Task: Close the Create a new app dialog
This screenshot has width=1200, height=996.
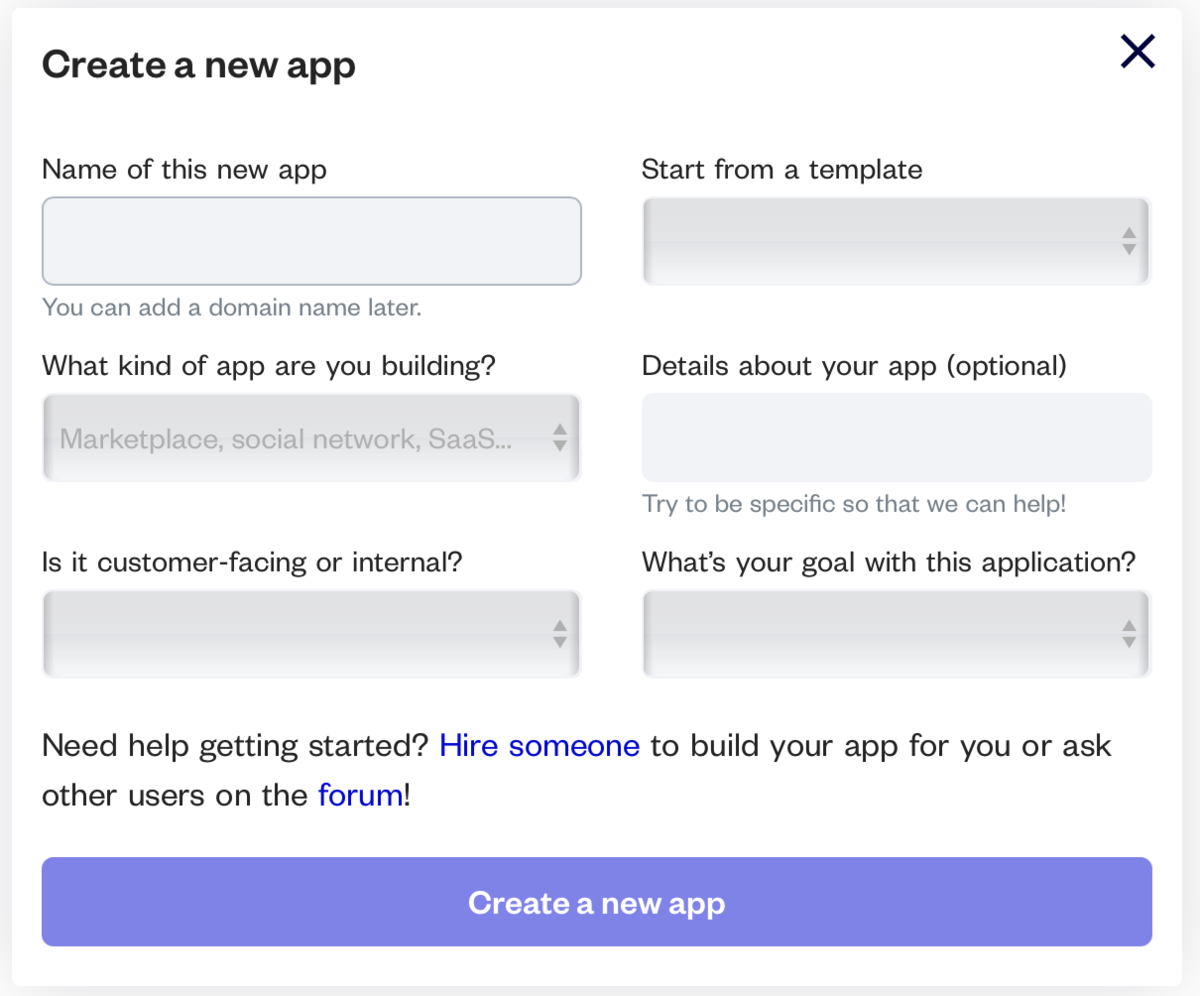Action: coord(1137,51)
